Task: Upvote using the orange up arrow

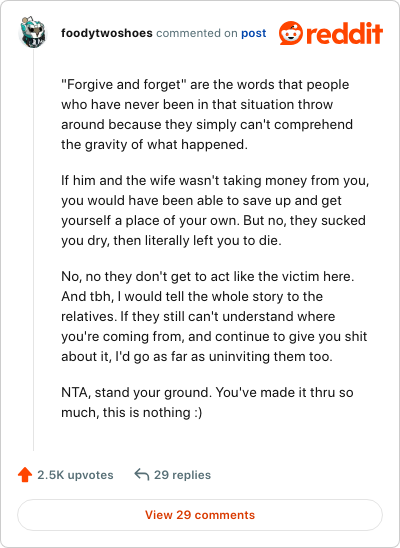Action: point(25,475)
